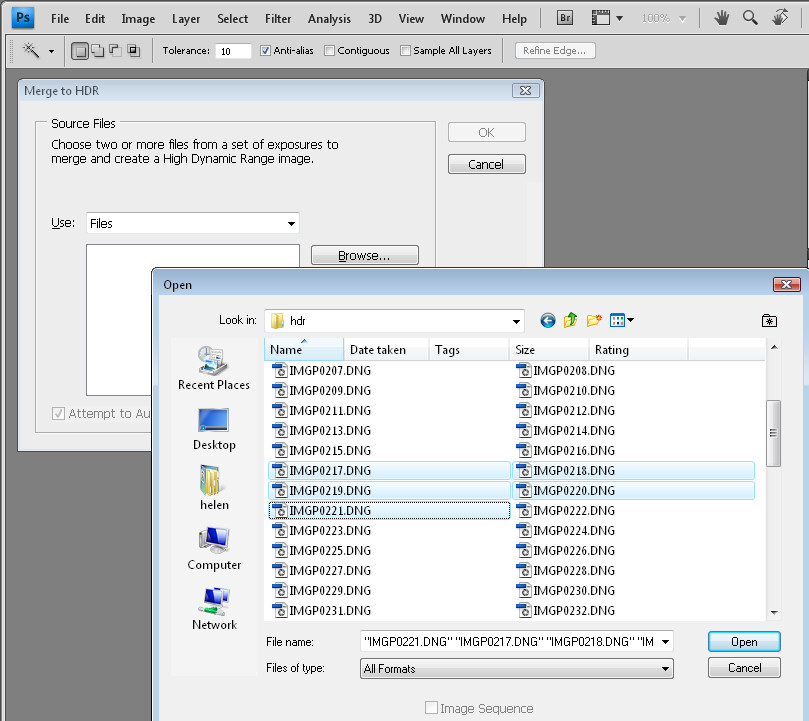Click Cancel in Merge to HDR dialog

(x=487, y=164)
